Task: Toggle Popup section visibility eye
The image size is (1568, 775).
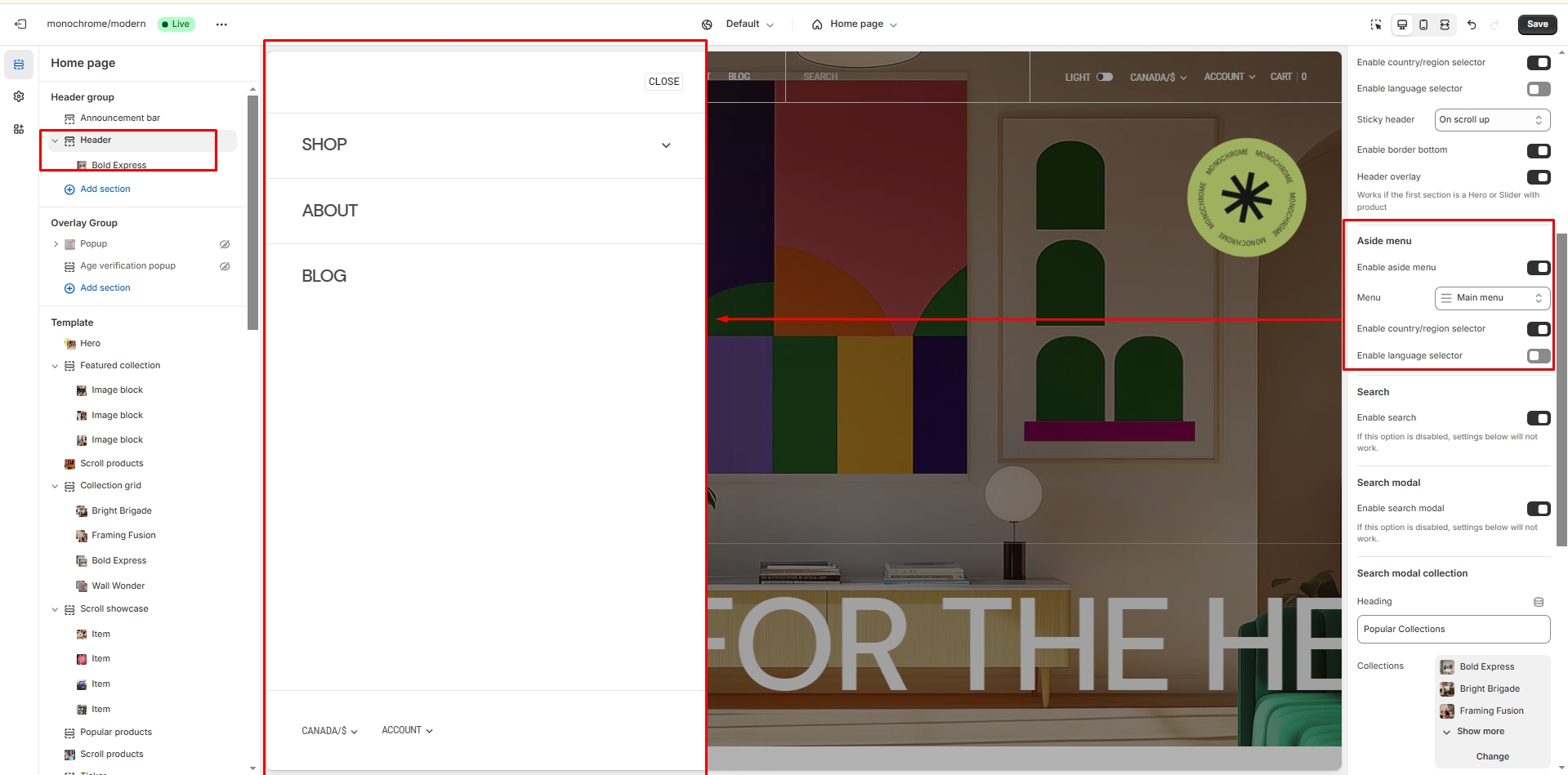Action: tap(225, 244)
